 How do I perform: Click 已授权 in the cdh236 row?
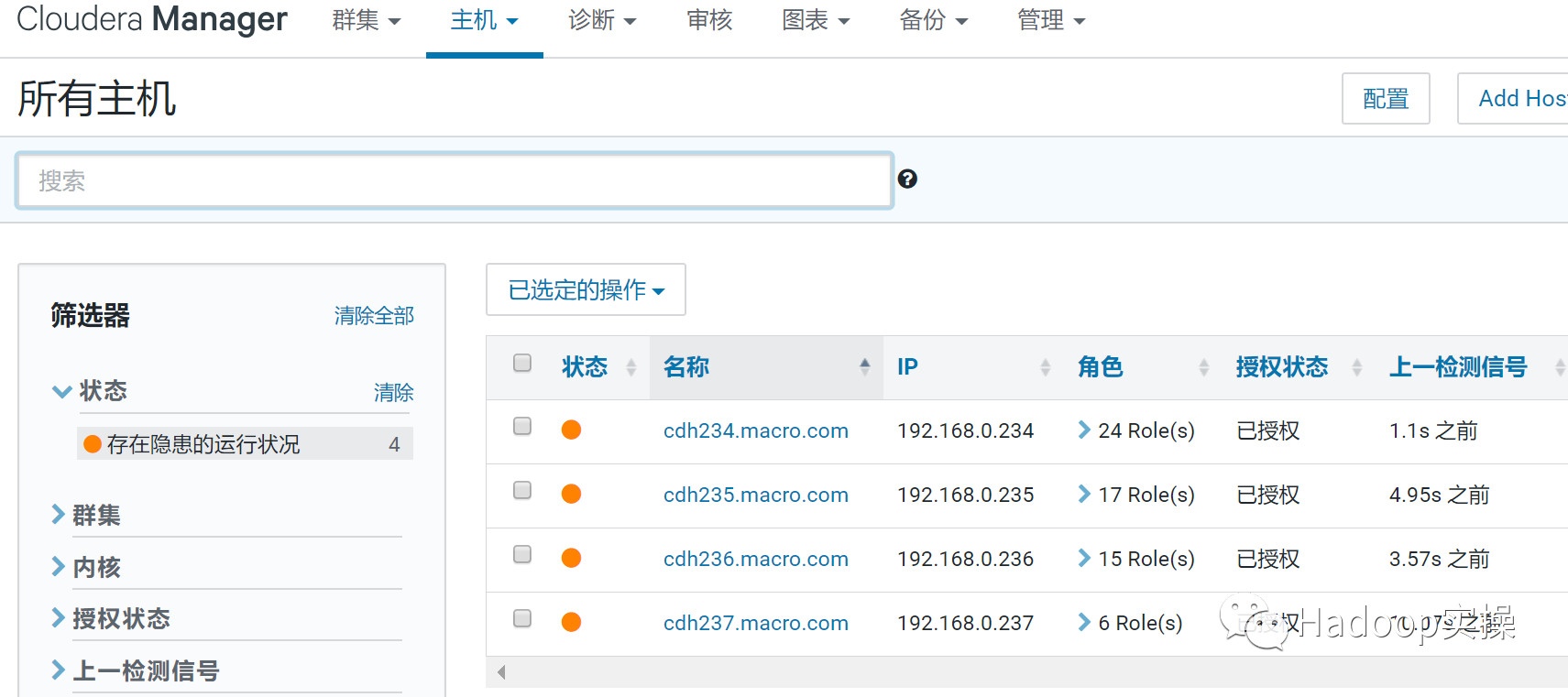click(1268, 559)
